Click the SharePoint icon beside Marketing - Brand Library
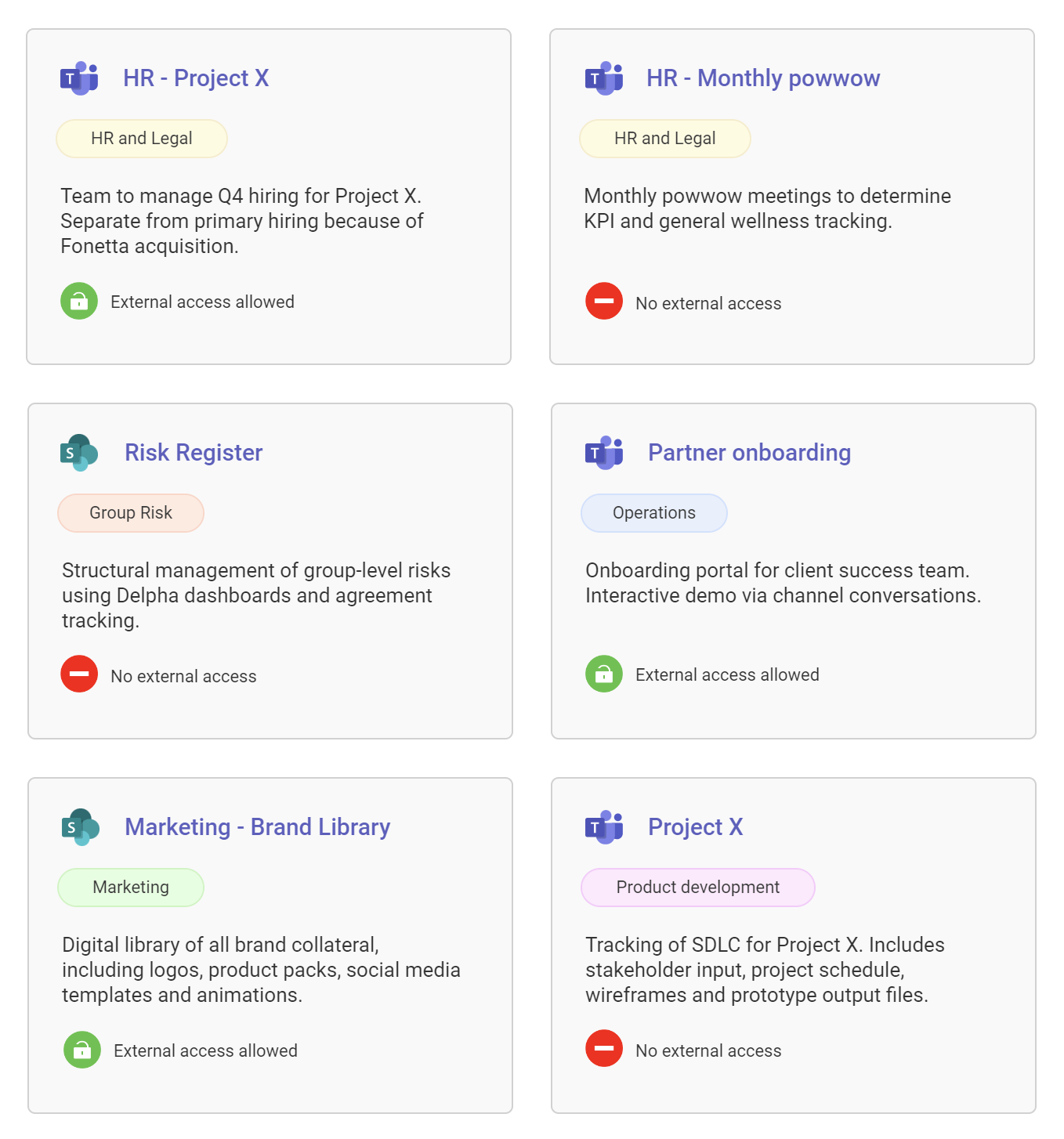 (x=81, y=827)
